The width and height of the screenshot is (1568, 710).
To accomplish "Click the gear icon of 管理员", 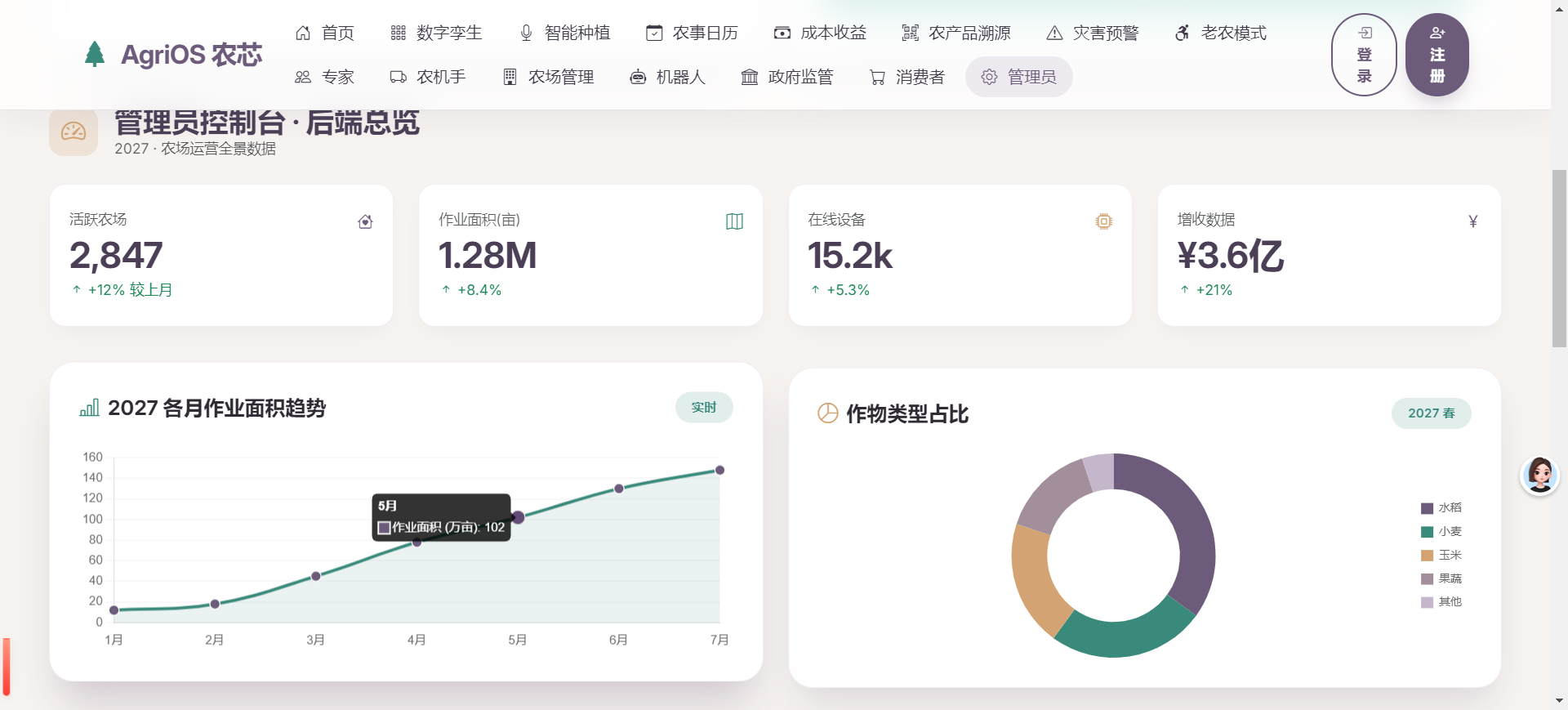I will (989, 77).
